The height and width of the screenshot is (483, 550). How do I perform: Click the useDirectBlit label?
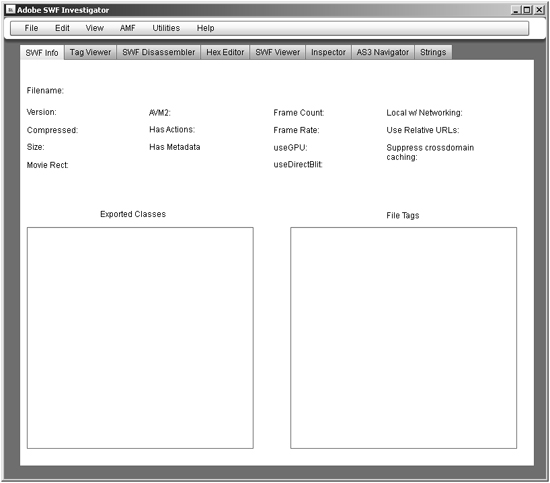pyautogui.click(x=298, y=165)
